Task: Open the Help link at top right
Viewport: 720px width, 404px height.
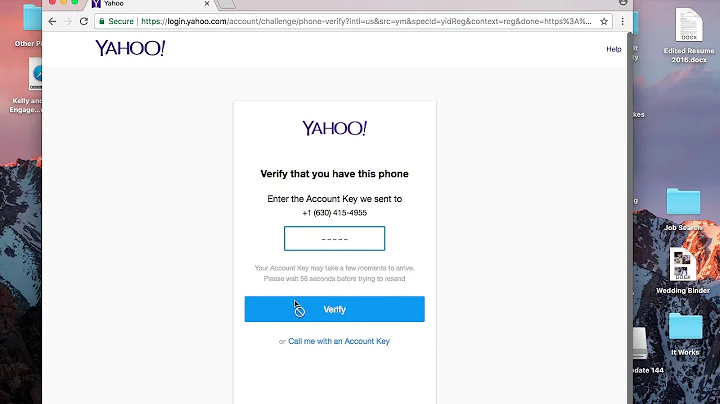Action: (613, 49)
